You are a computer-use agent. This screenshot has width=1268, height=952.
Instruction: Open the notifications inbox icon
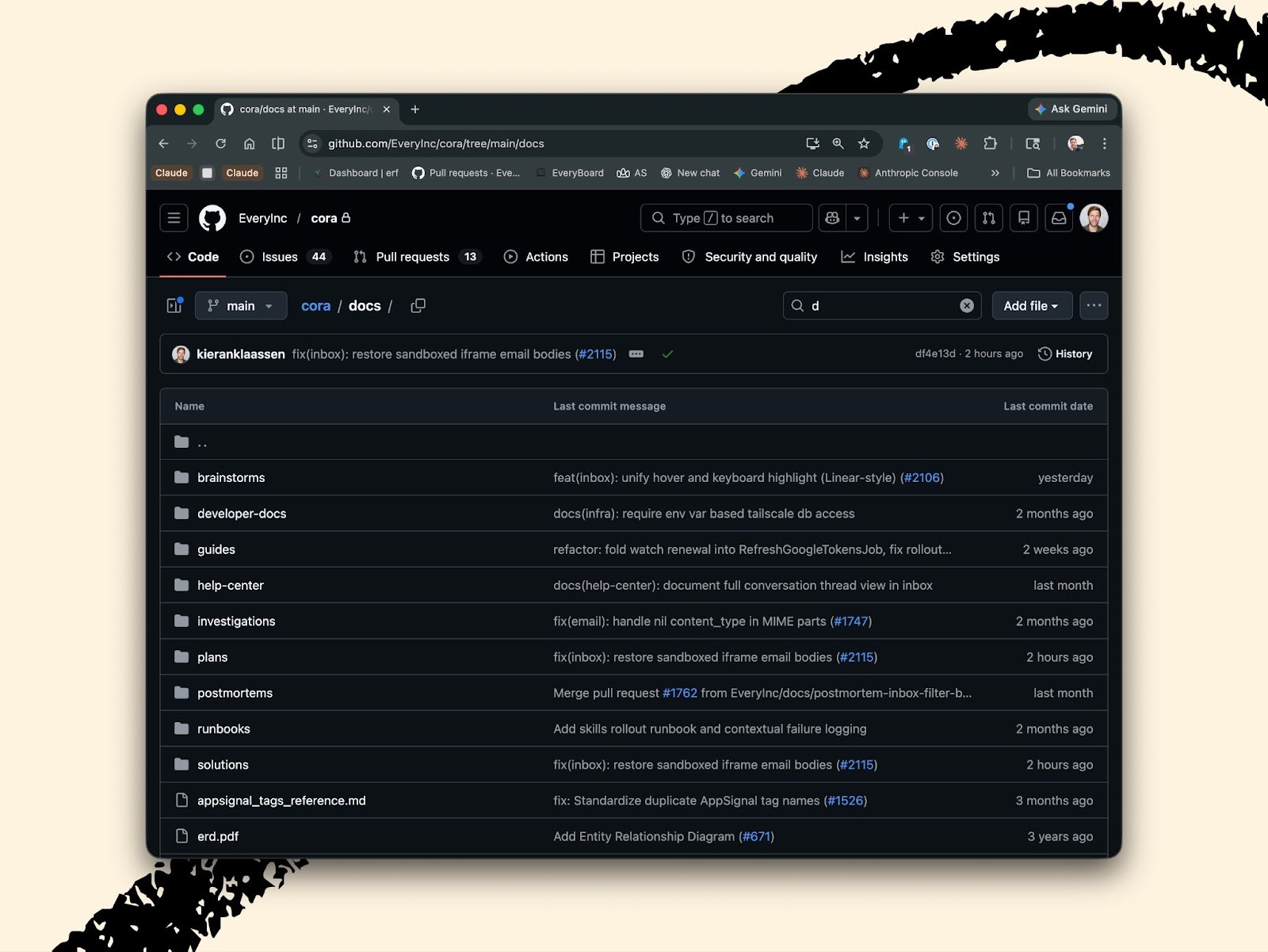(x=1059, y=218)
